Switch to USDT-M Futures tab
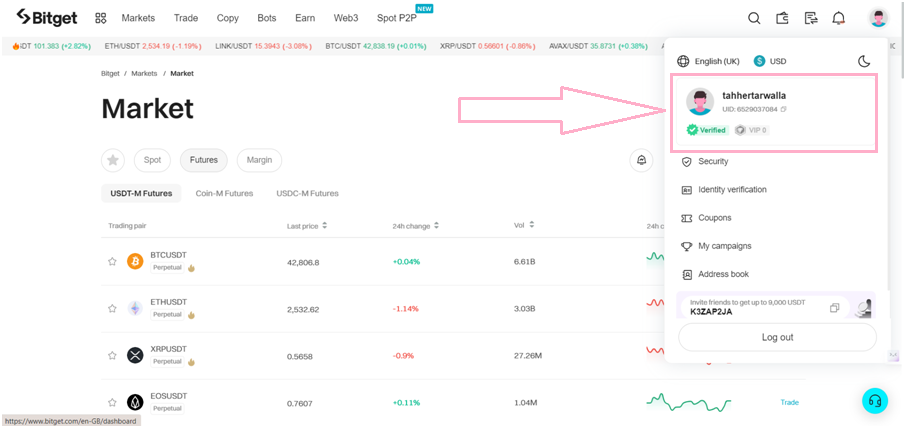 tap(141, 193)
